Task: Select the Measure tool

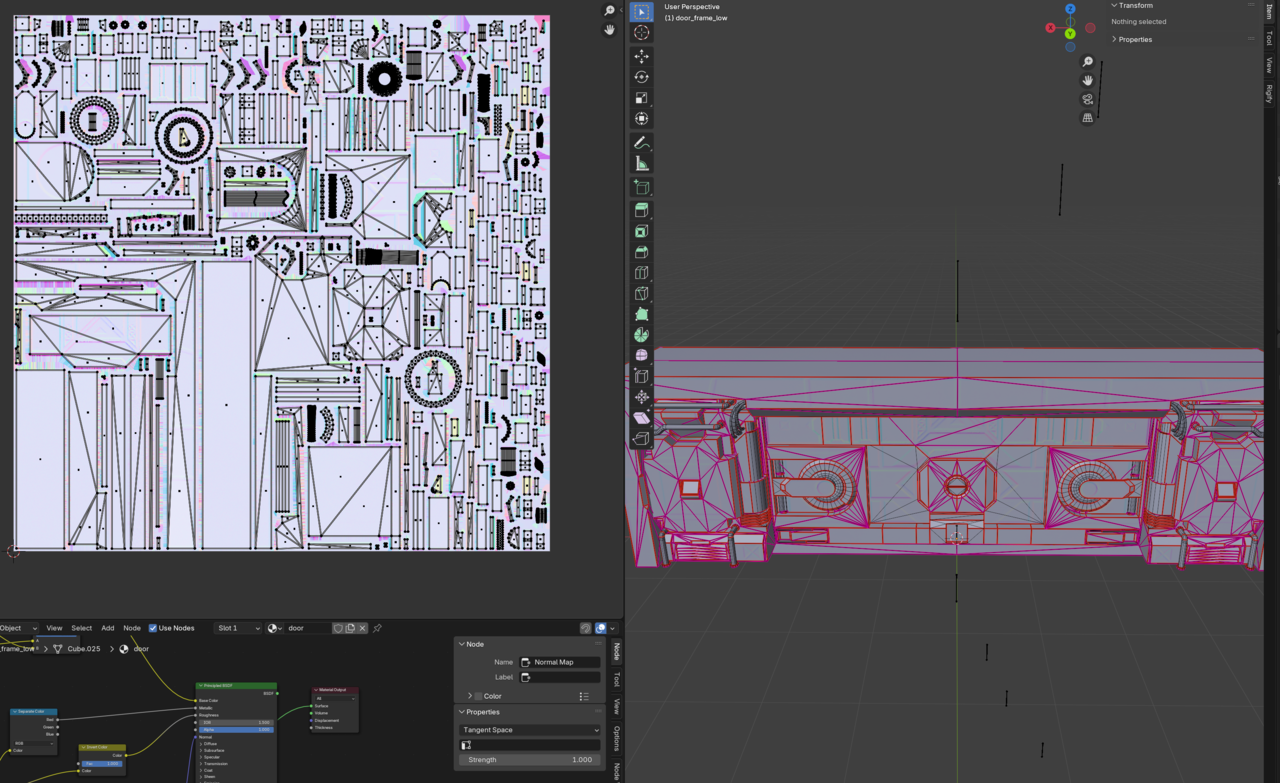Action: [x=641, y=163]
